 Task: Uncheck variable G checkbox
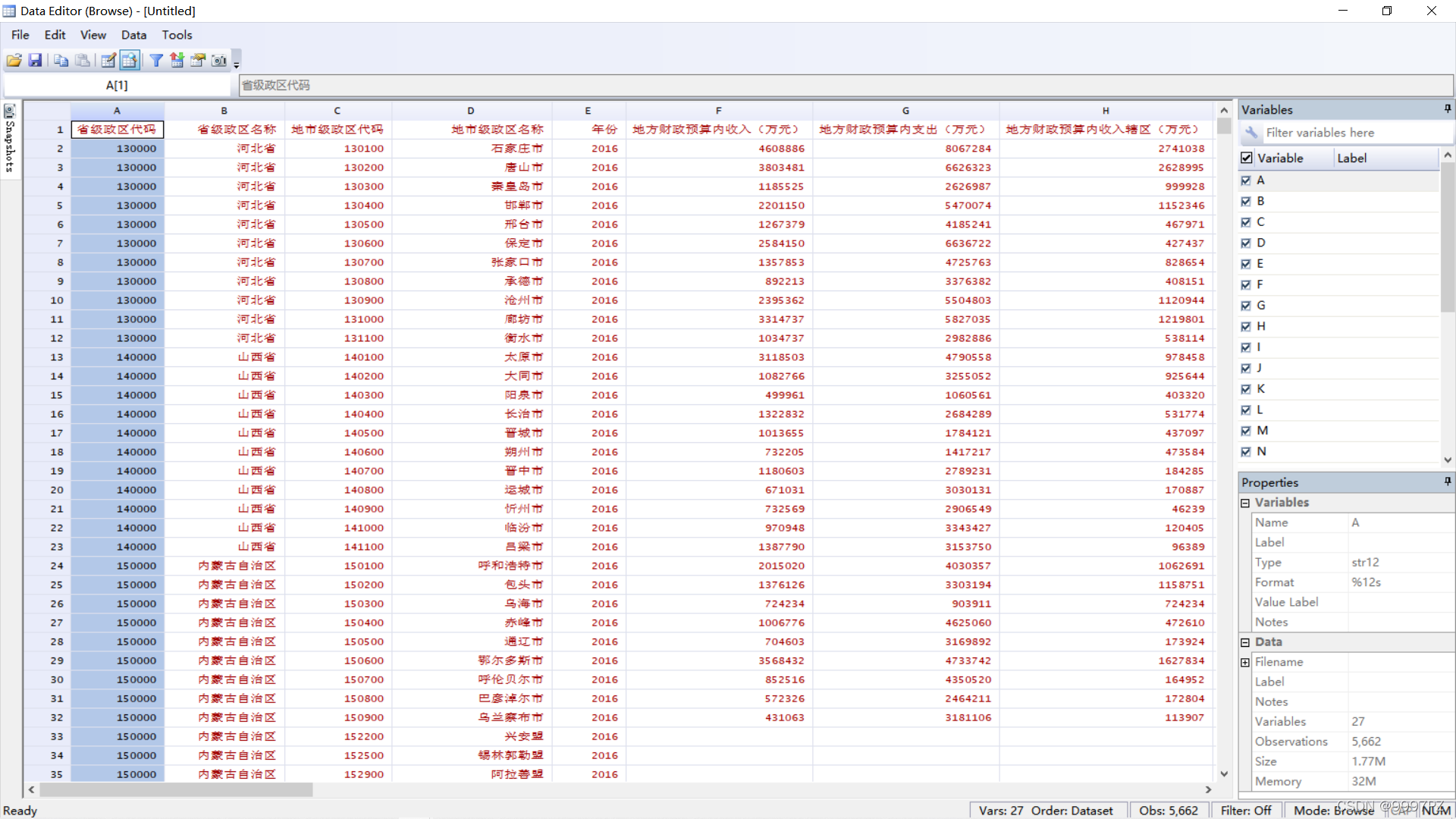1246,306
